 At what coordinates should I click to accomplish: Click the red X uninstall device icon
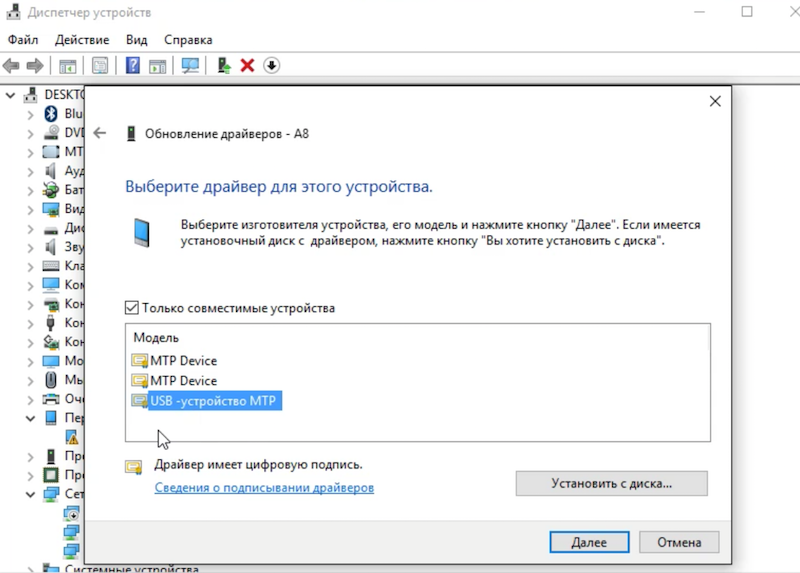[x=247, y=65]
